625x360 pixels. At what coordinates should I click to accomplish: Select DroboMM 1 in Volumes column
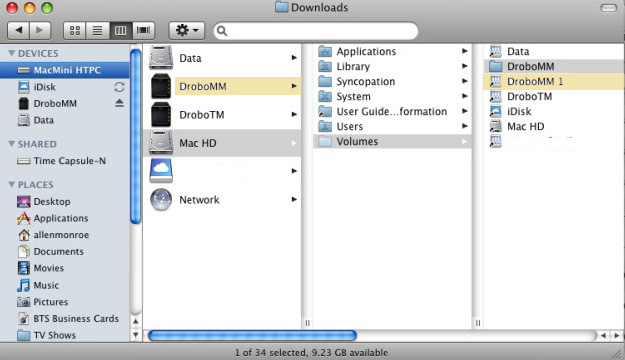tap(554, 81)
